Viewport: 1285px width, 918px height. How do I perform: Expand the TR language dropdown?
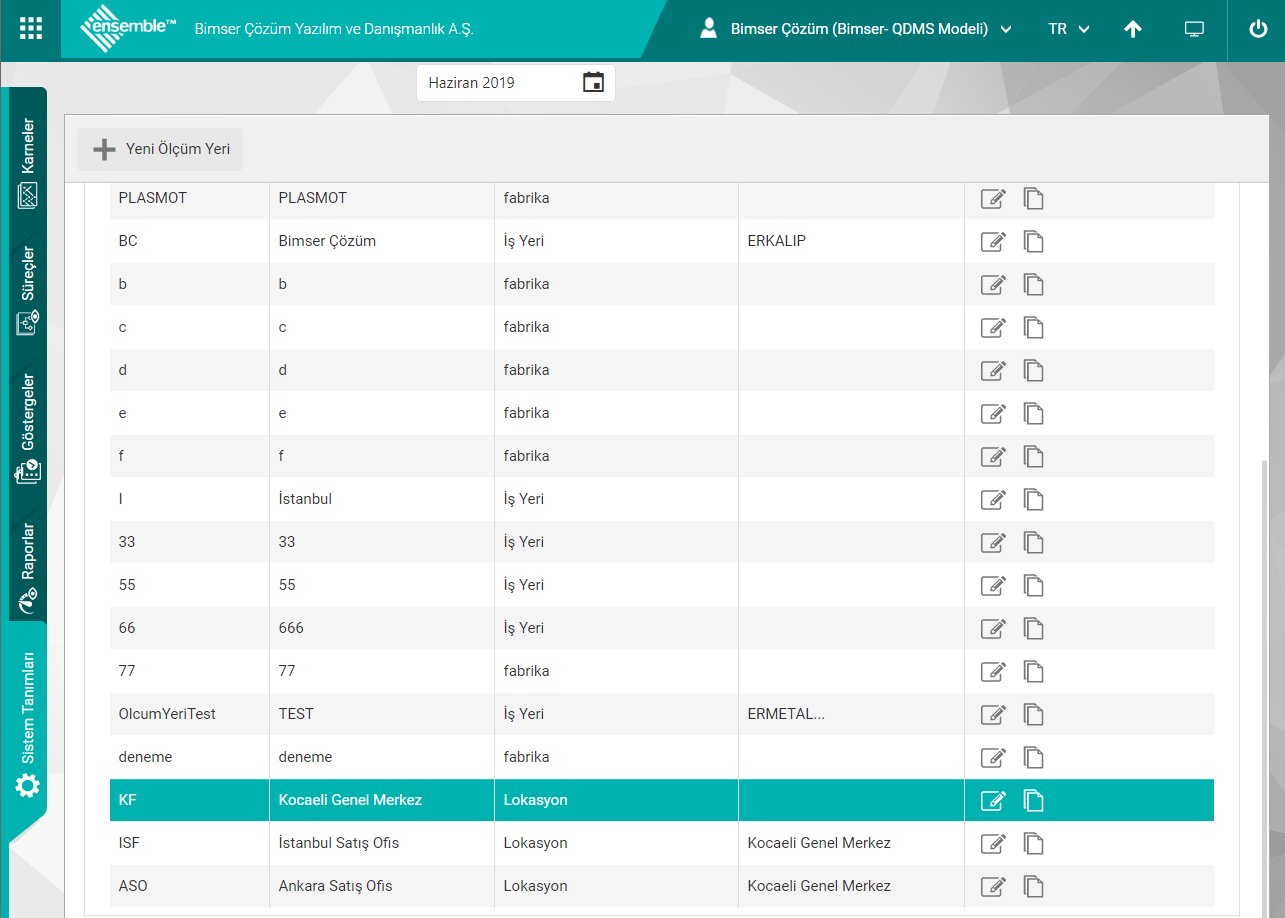point(1068,29)
